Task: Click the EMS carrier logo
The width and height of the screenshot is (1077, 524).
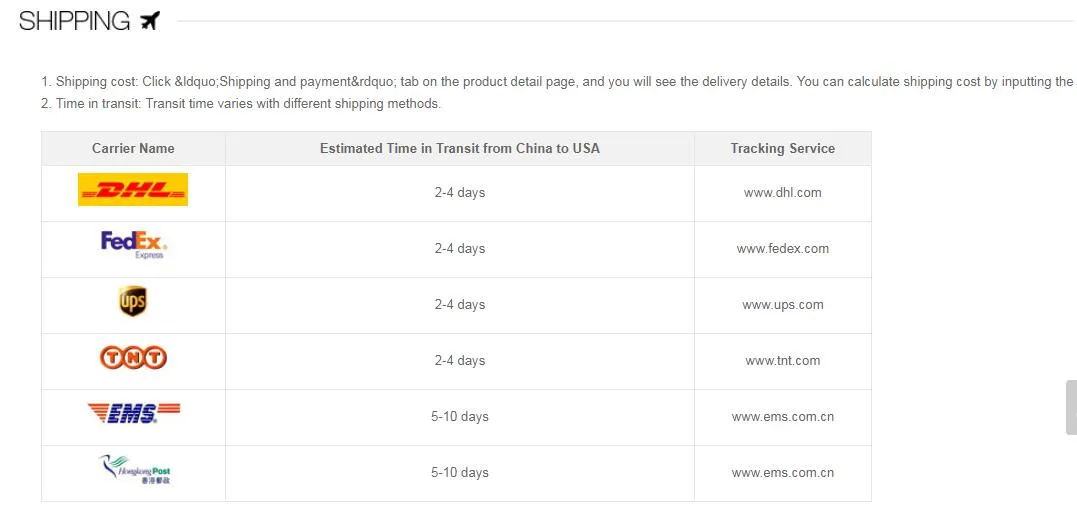Action: pos(133,413)
